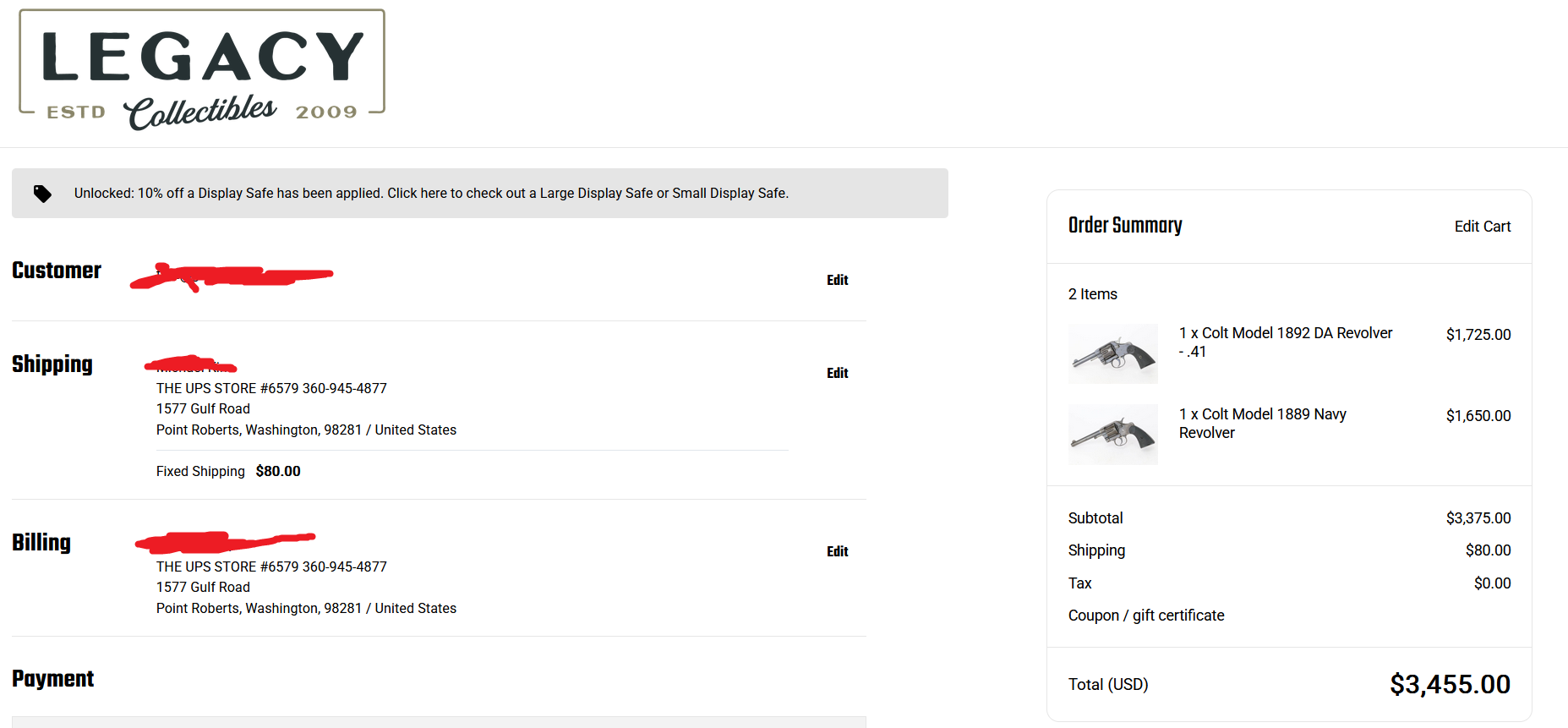Click the 2 Items label
Screen dimensions: 1568x728
pos(1092,294)
